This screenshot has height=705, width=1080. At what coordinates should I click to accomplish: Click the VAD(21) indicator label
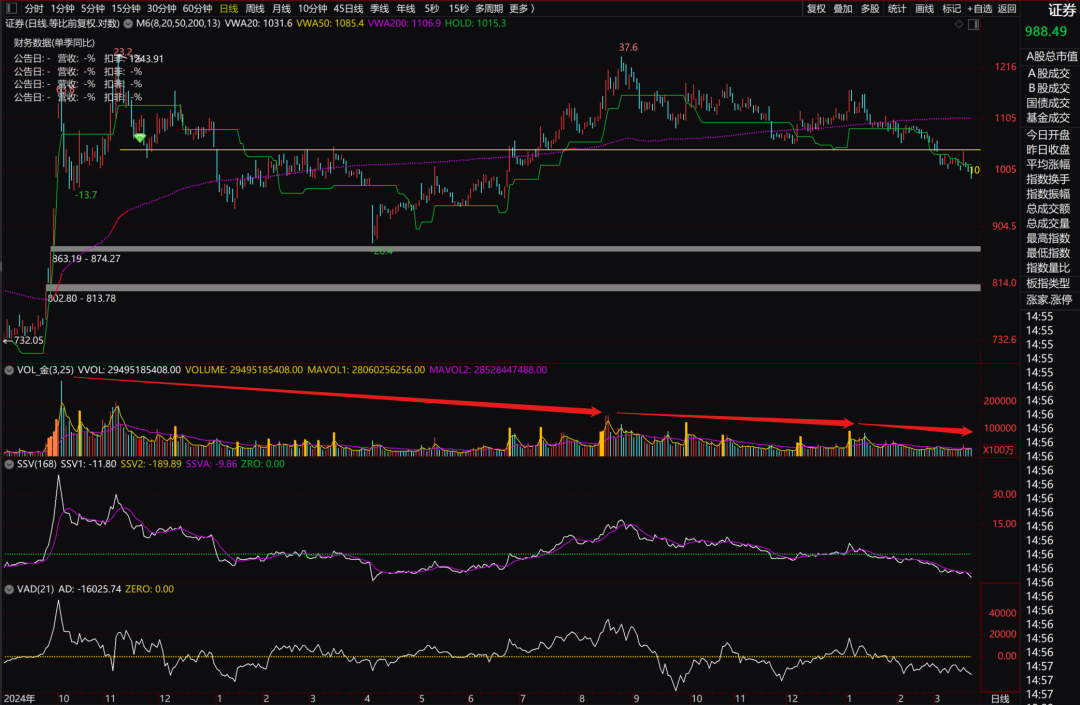pyautogui.click(x=36, y=589)
